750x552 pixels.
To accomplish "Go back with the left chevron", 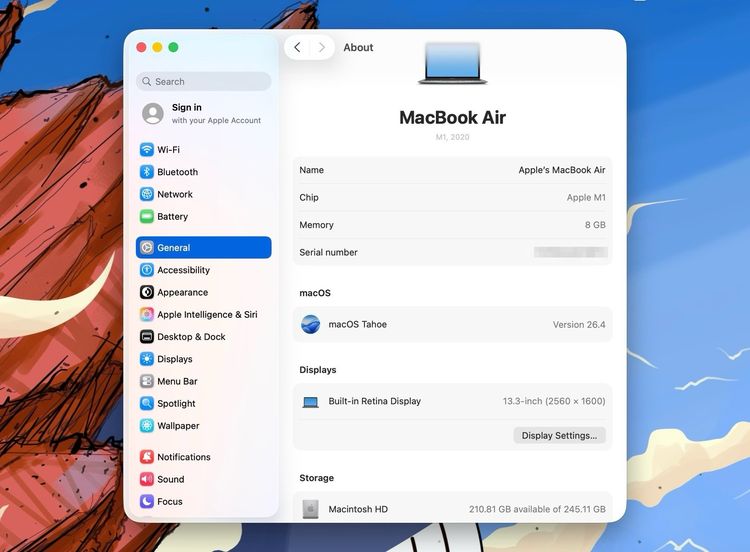I will coord(298,47).
